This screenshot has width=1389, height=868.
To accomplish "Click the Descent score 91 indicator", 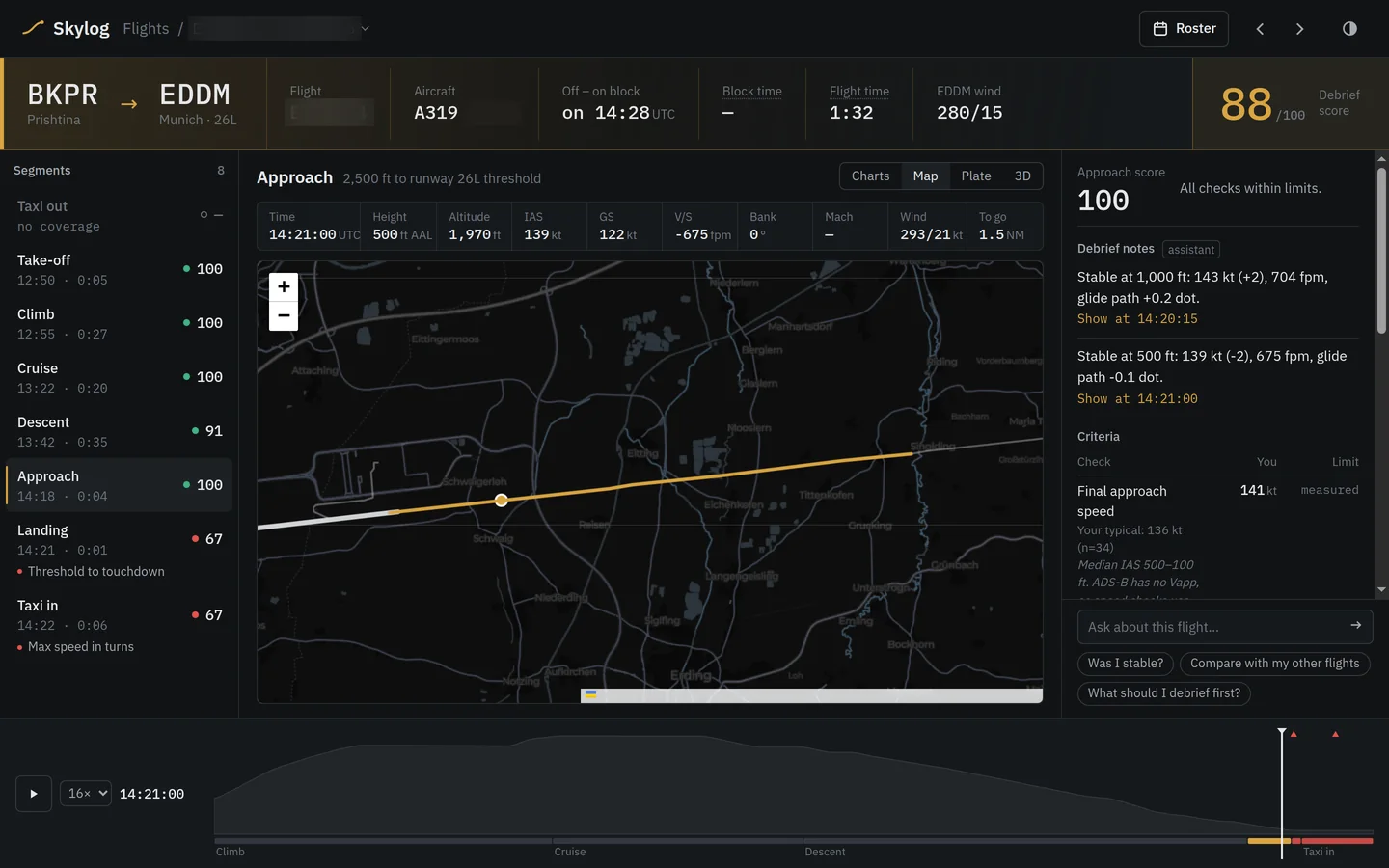I will point(207,431).
